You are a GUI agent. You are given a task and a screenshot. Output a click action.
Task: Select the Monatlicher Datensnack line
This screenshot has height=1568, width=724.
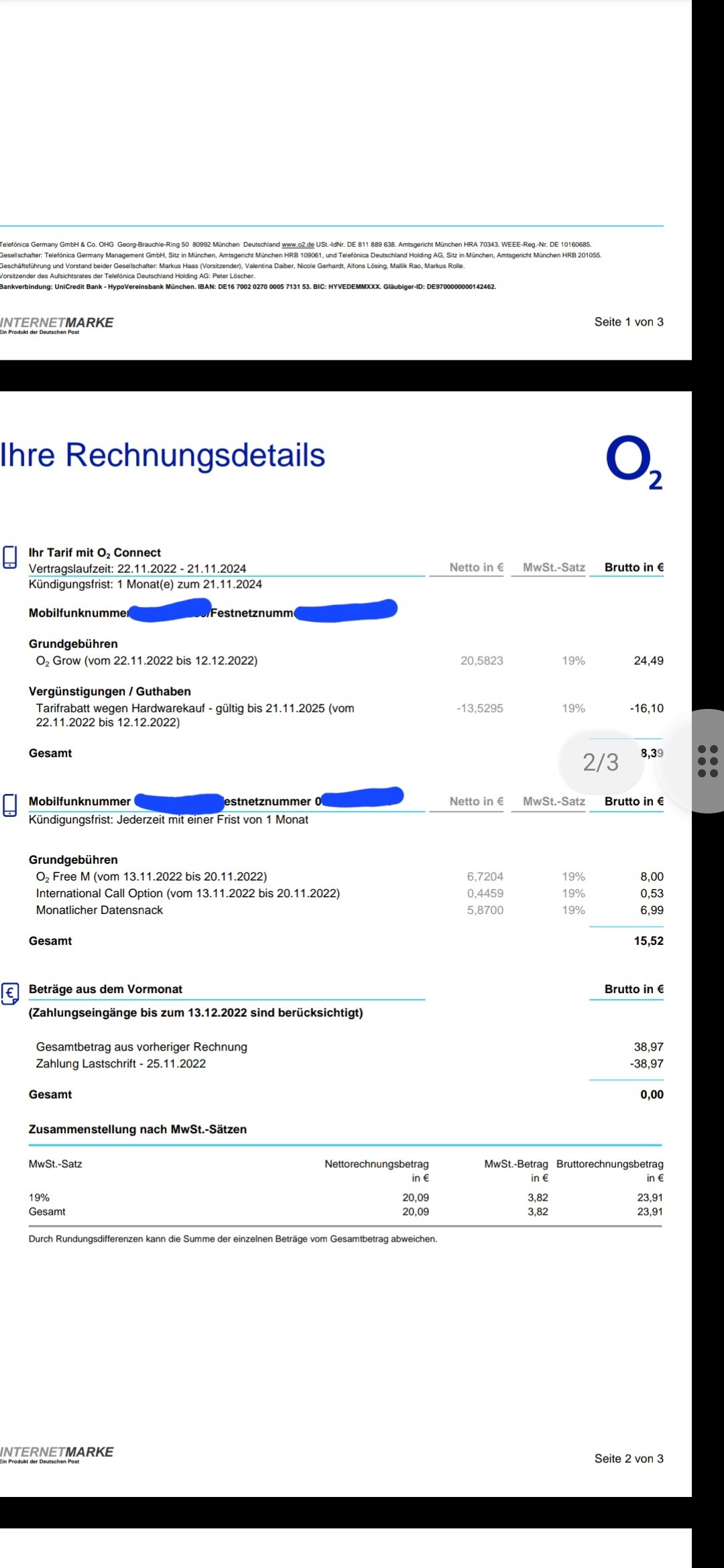(99, 910)
